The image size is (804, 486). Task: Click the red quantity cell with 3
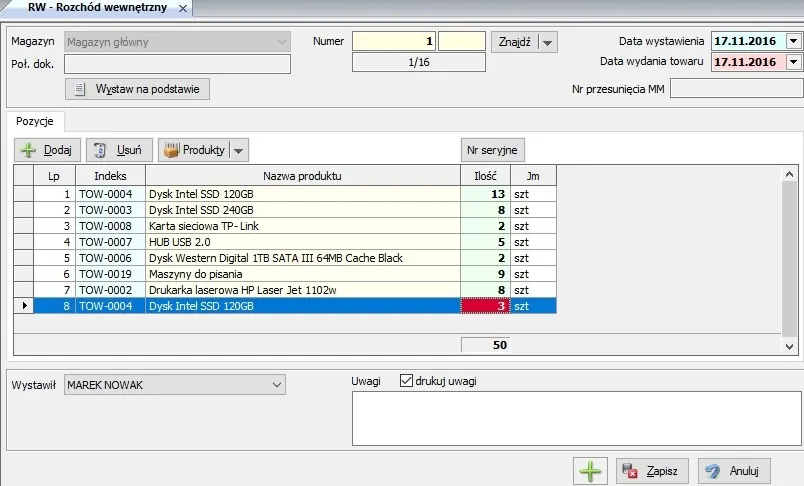click(486, 306)
